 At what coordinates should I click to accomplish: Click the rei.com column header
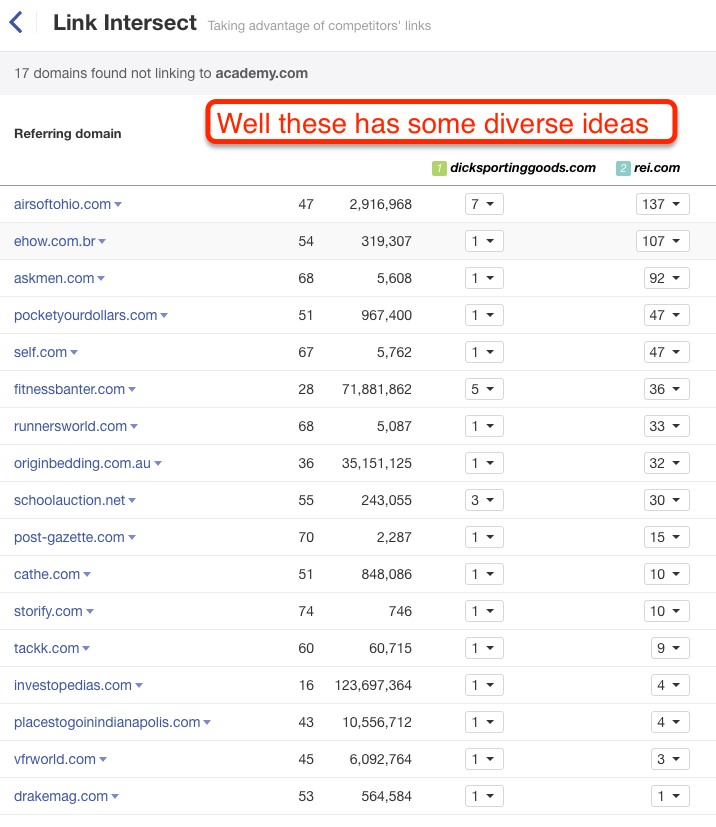(656, 168)
